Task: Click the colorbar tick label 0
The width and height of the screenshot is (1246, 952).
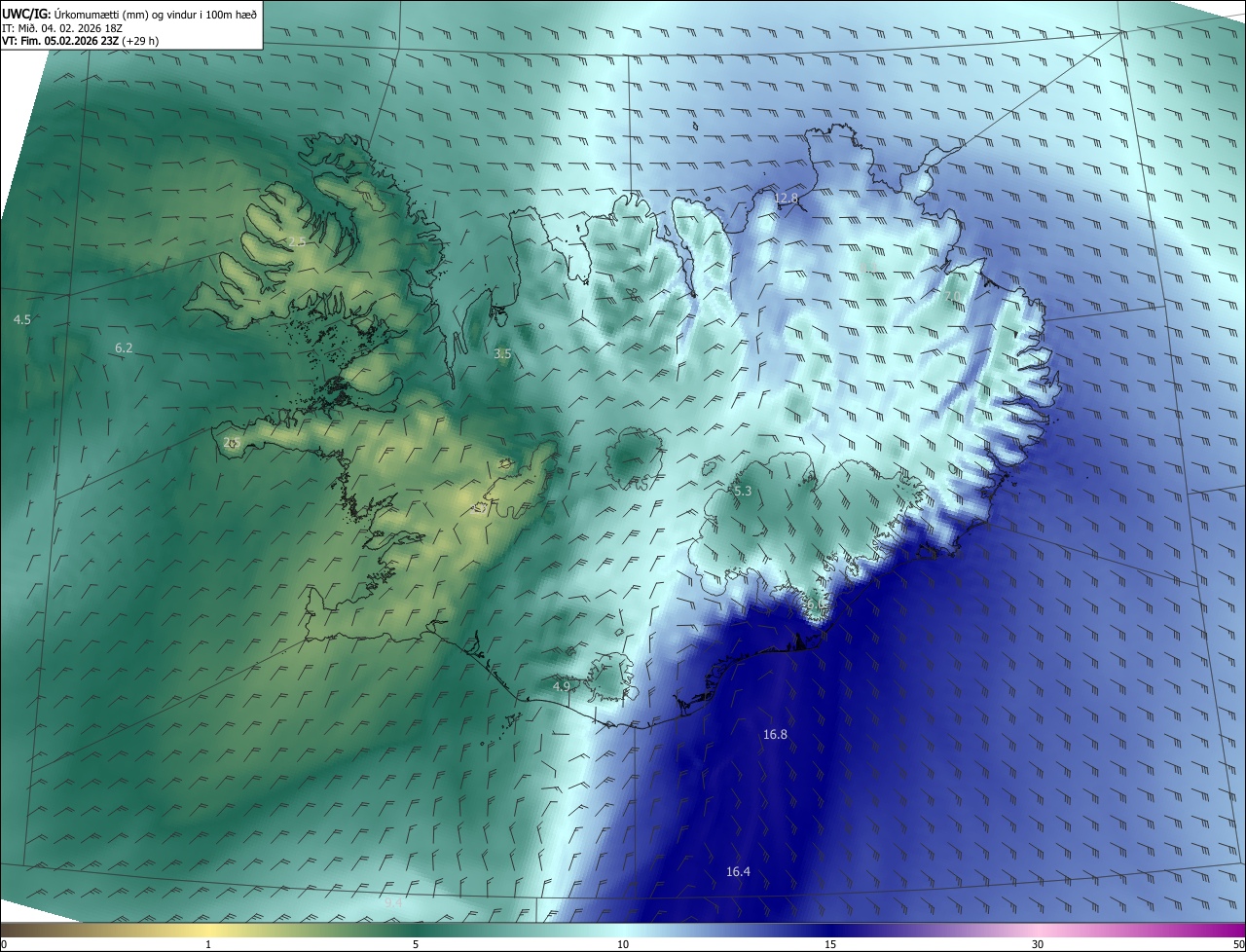Action: click(x=4, y=944)
